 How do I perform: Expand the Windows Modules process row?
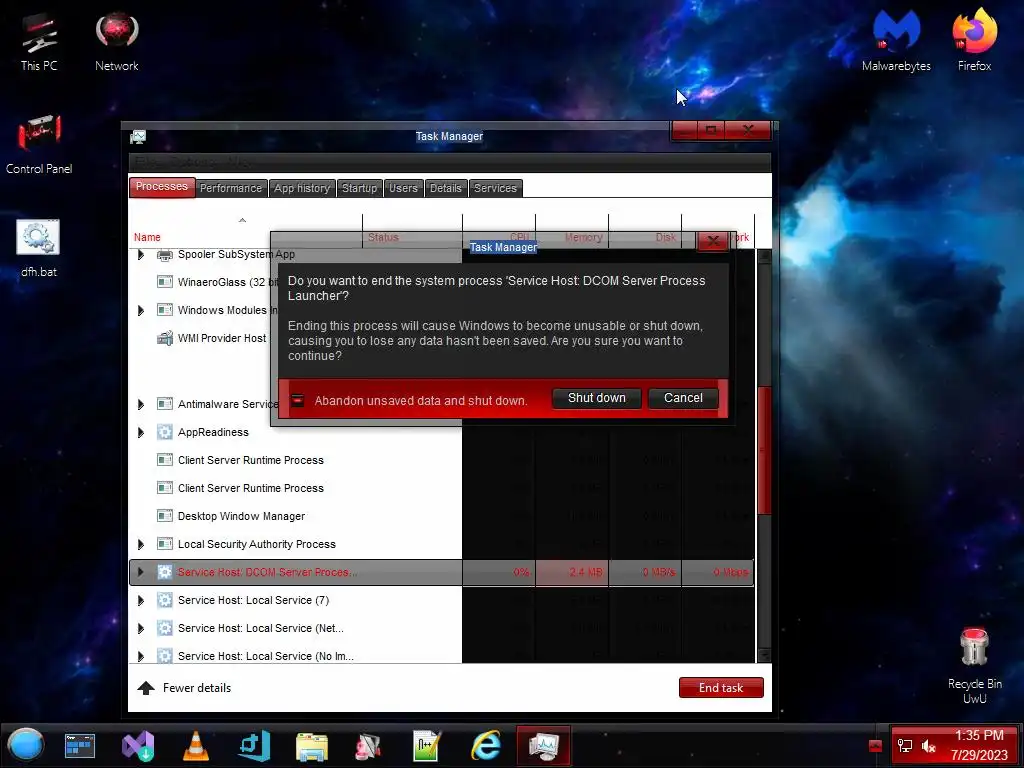coord(140,310)
